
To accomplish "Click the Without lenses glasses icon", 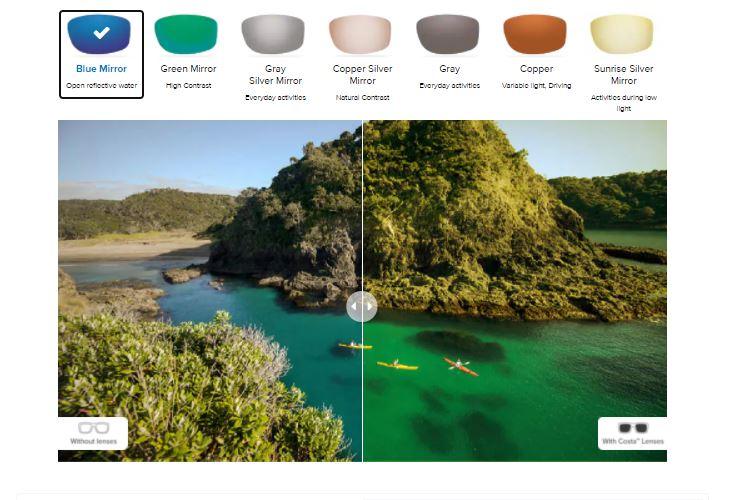I will (x=93, y=428).
